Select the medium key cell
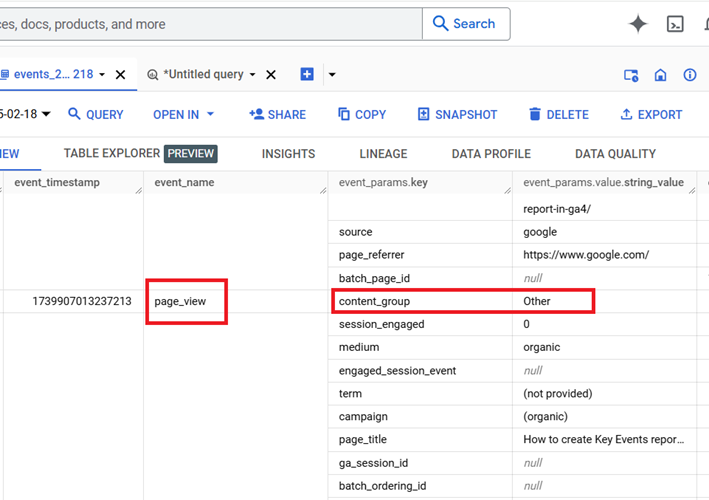The image size is (709, 500). (x=421, y=347)
